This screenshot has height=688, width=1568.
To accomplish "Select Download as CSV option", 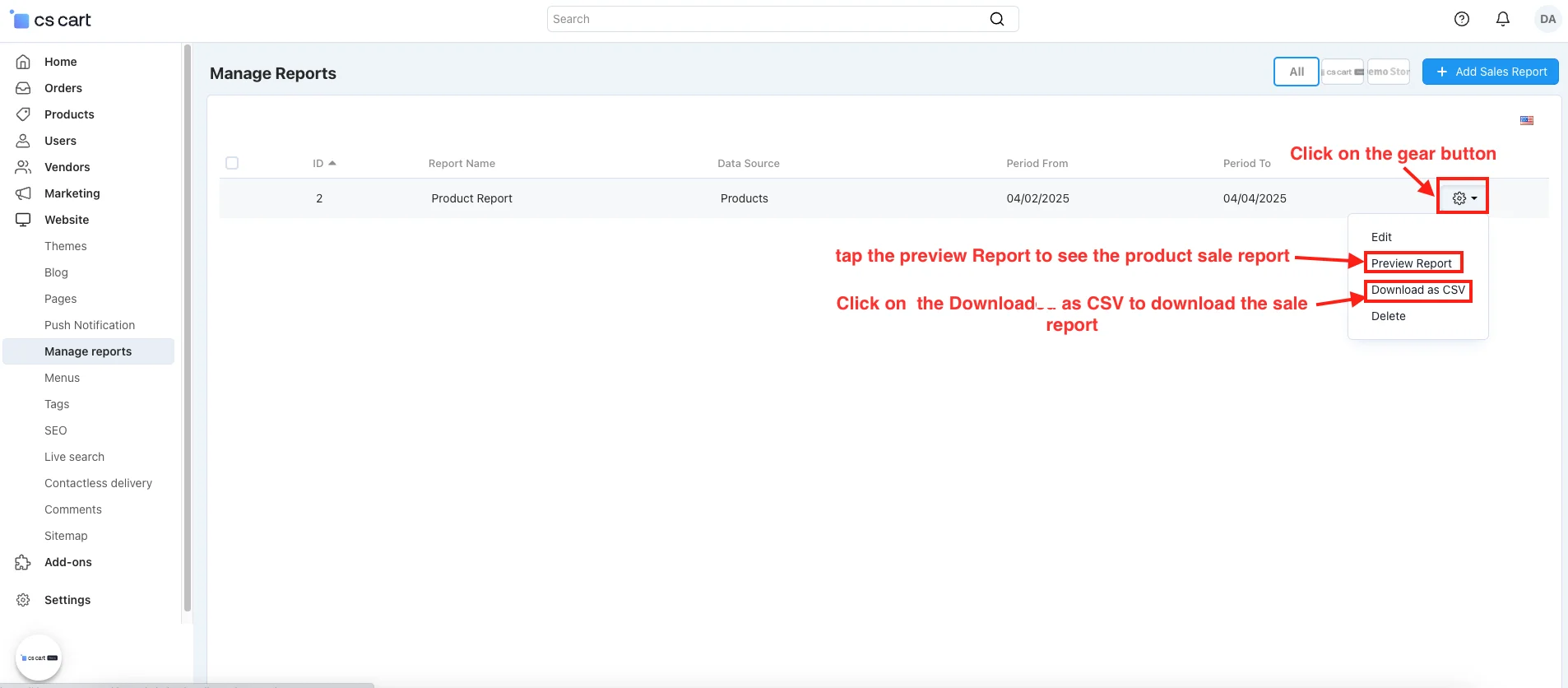I will pos(1417,290).
